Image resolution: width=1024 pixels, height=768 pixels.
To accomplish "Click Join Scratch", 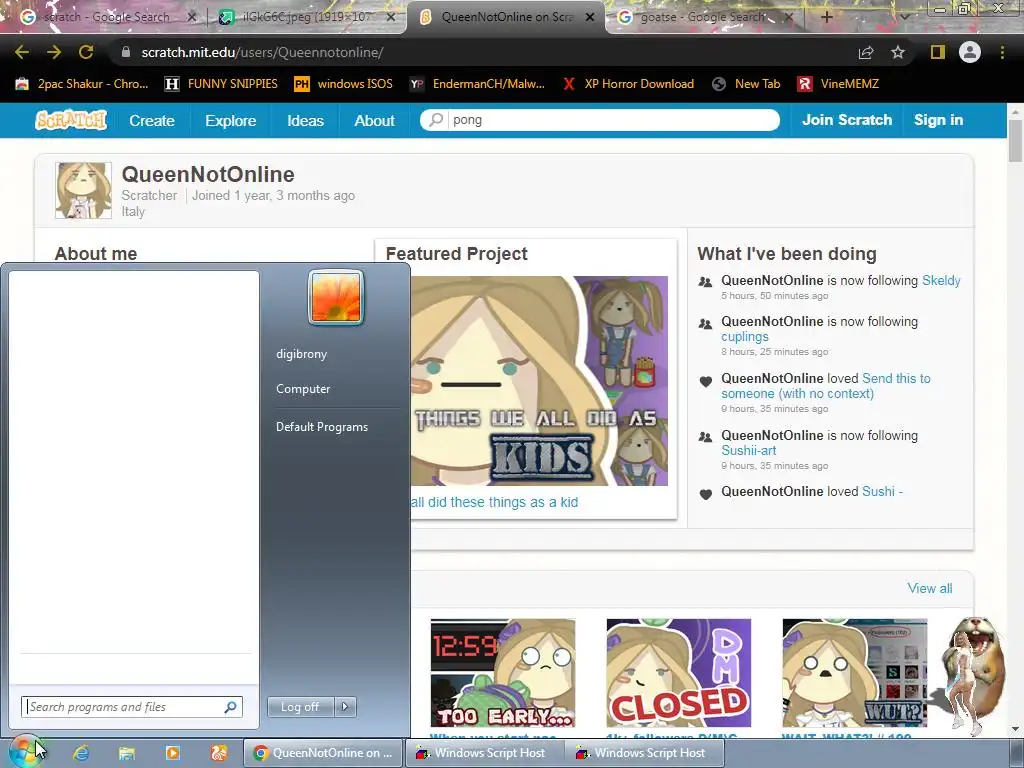I will pyautogui.click(x=846, y=120).
